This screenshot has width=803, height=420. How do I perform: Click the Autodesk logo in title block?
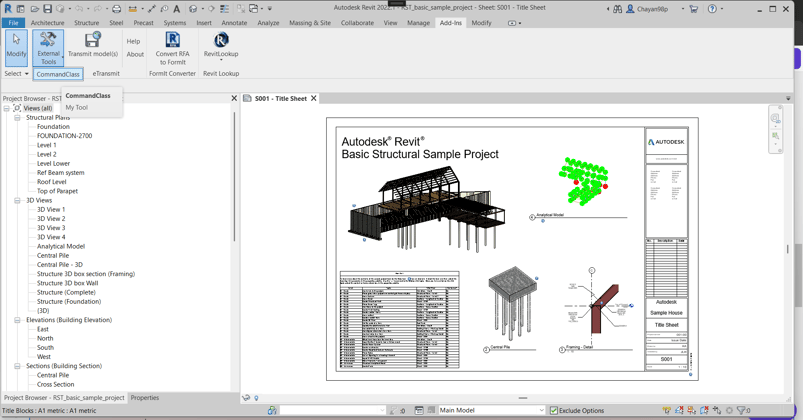(666, 142)
